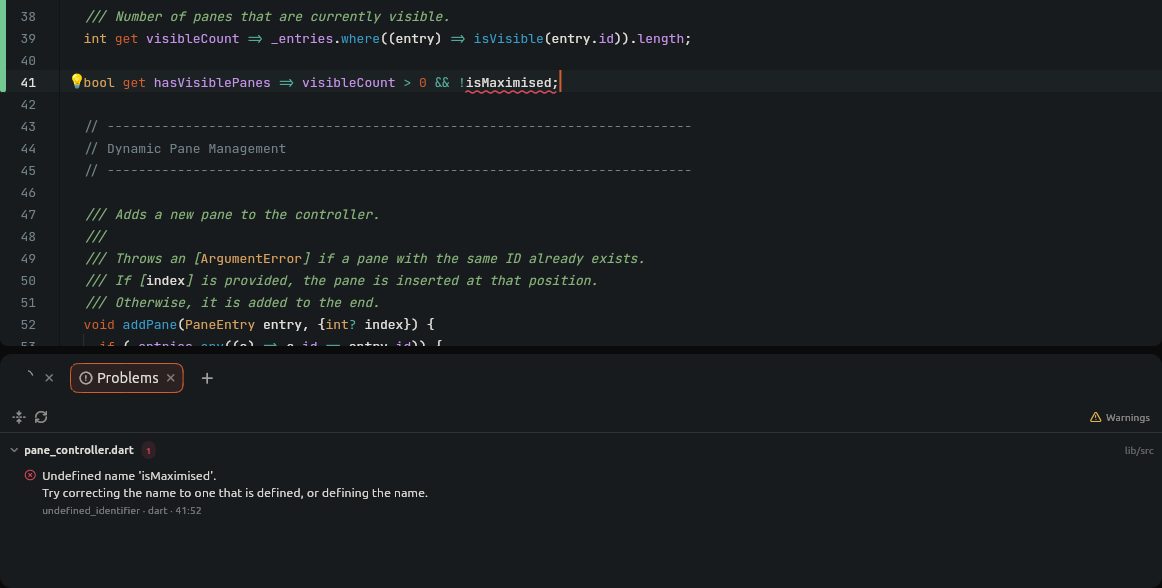The height and width of the screenshot is (588, 1162).
Task: Click hasVisiblePanes on line 41
Action: 212,82
